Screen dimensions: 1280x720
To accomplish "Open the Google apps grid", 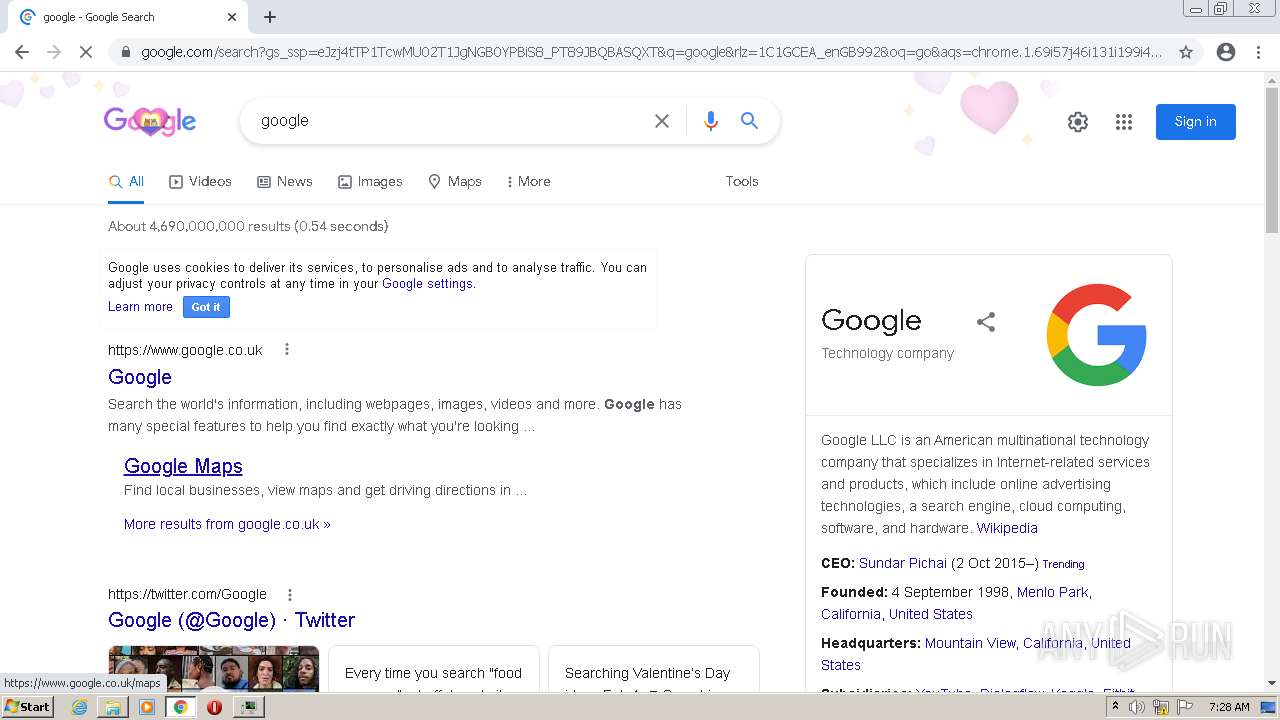I will (x=1124, y=122).
